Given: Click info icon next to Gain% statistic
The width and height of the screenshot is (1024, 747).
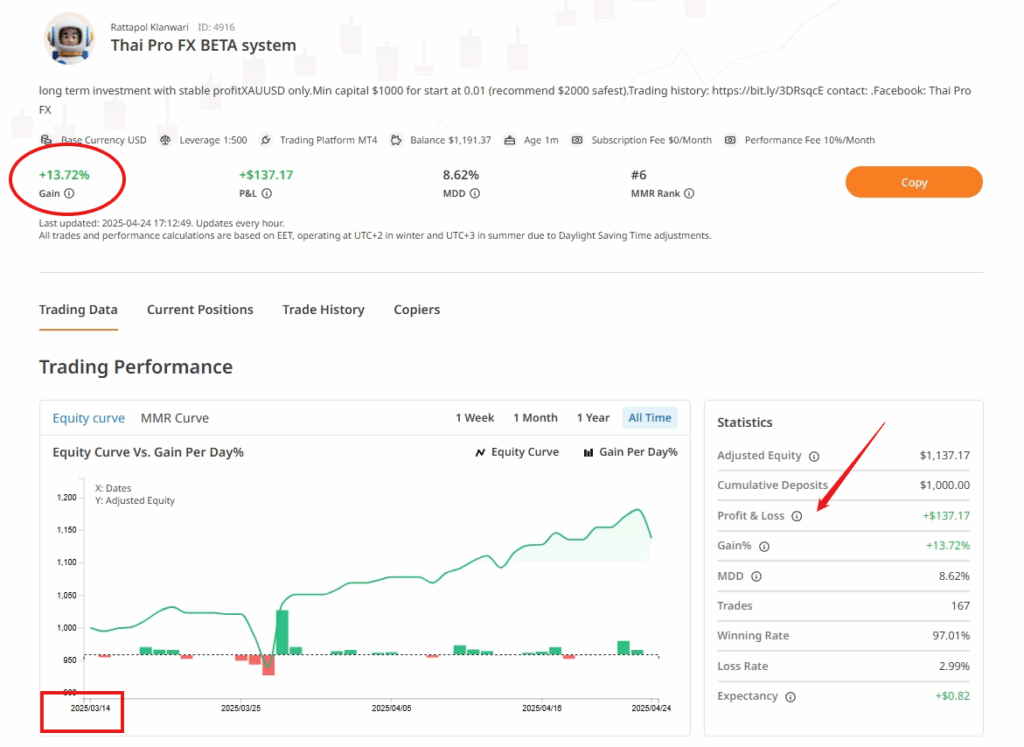Looking at the screenshot, I should coord(764,546).
